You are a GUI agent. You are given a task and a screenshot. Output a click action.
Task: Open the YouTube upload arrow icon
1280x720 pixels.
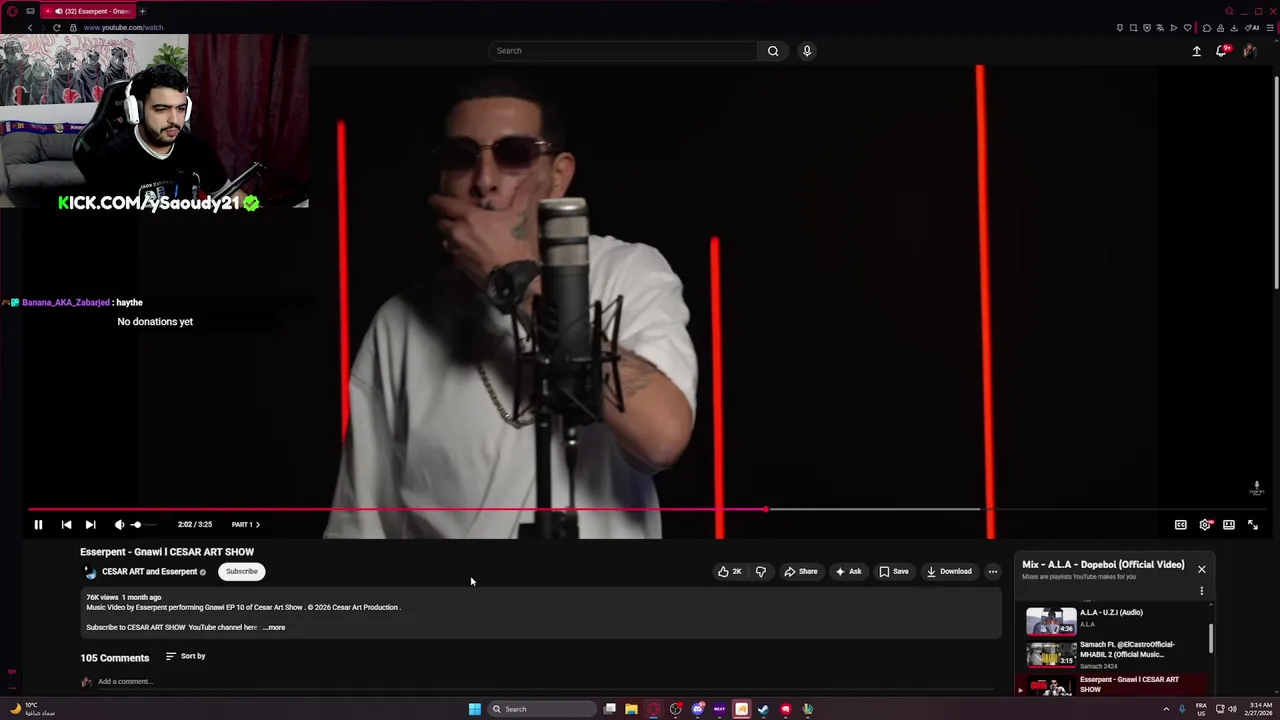coord(1196,51)
